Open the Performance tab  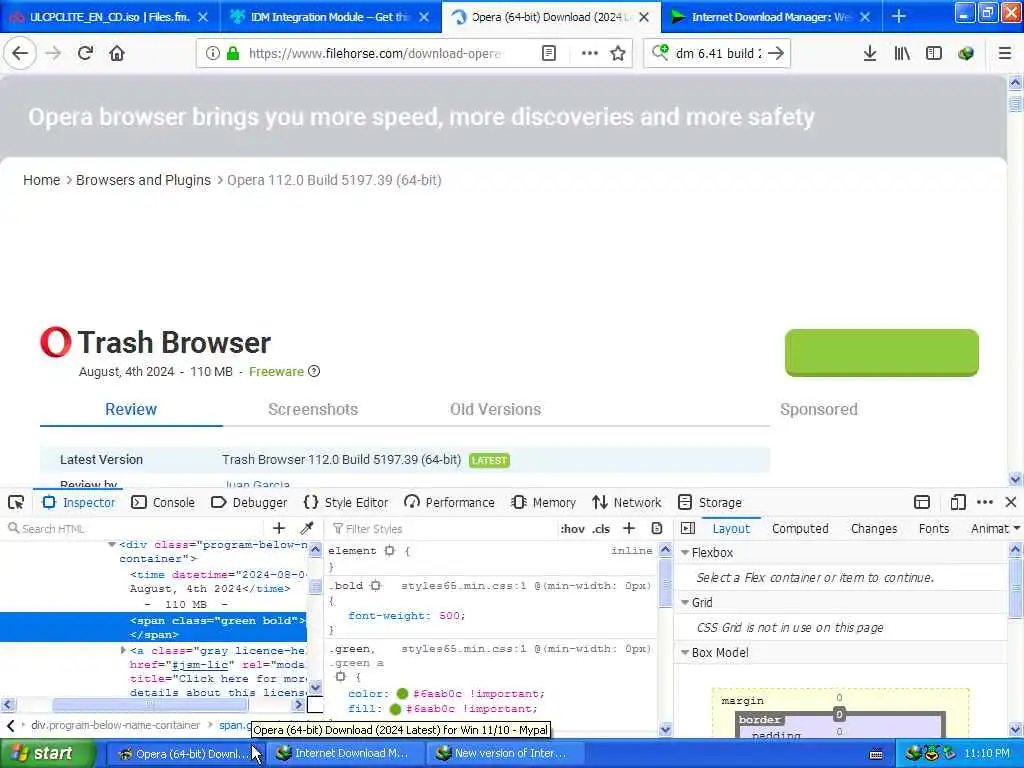449,502
